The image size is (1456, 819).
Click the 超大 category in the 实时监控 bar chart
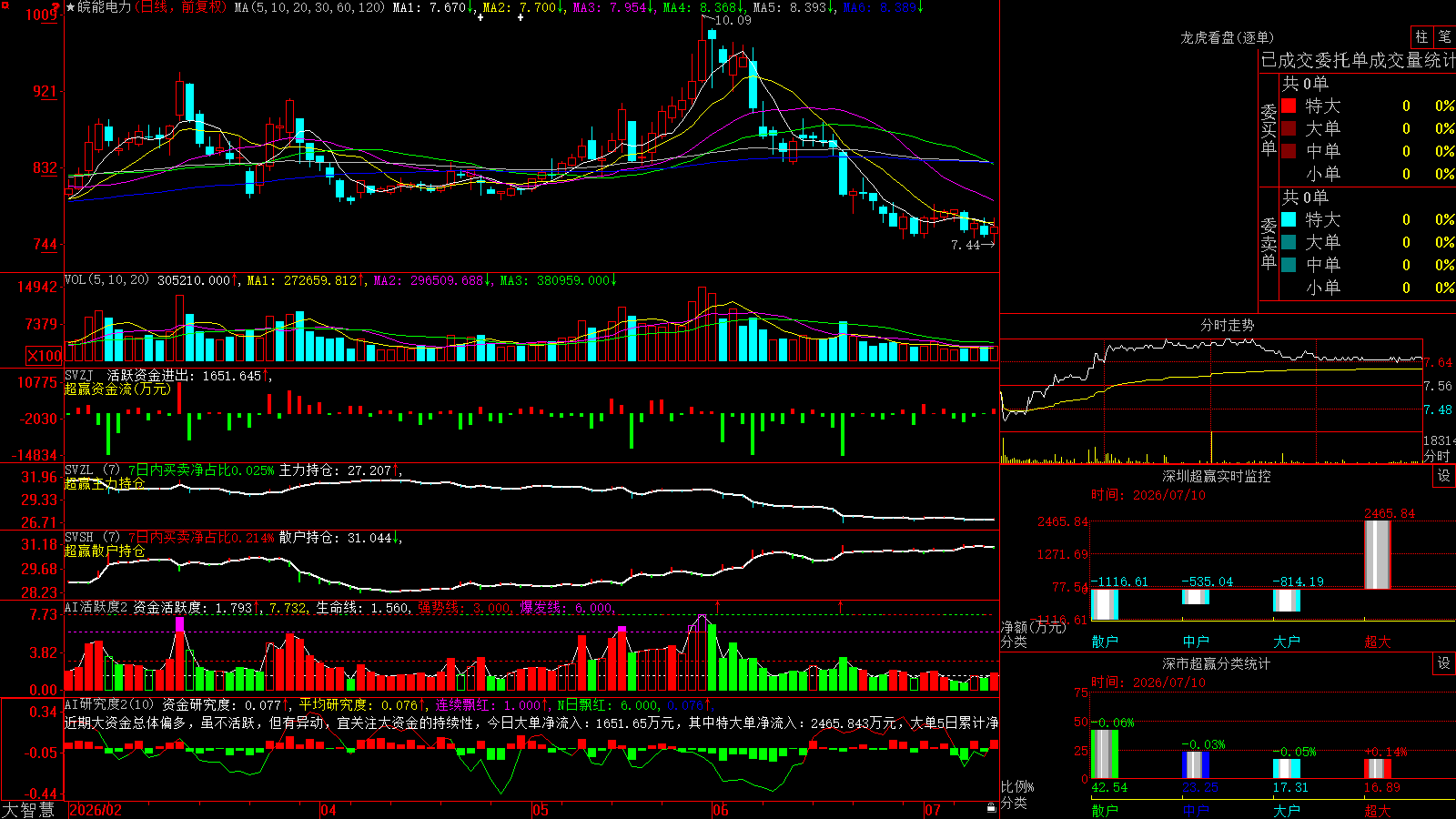pos(1378,642)
